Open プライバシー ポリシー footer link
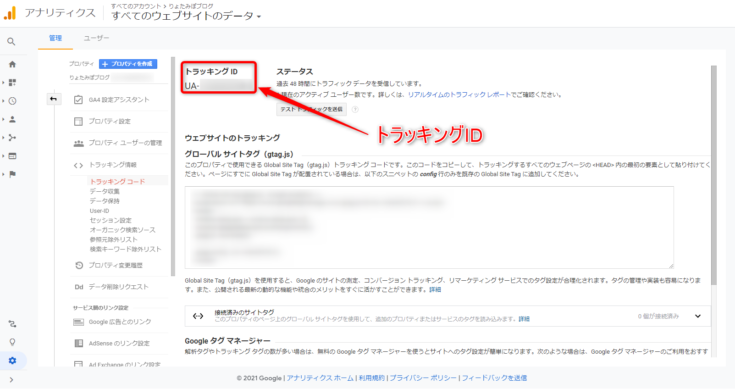735x389 pixels. [x=423, y=378]
